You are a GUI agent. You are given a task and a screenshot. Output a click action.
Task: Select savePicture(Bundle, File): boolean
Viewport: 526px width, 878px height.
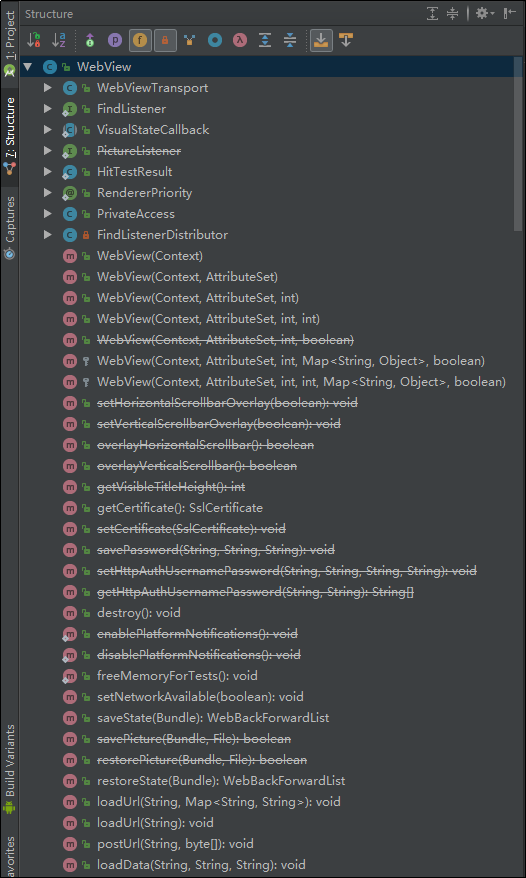click(194, 739)
